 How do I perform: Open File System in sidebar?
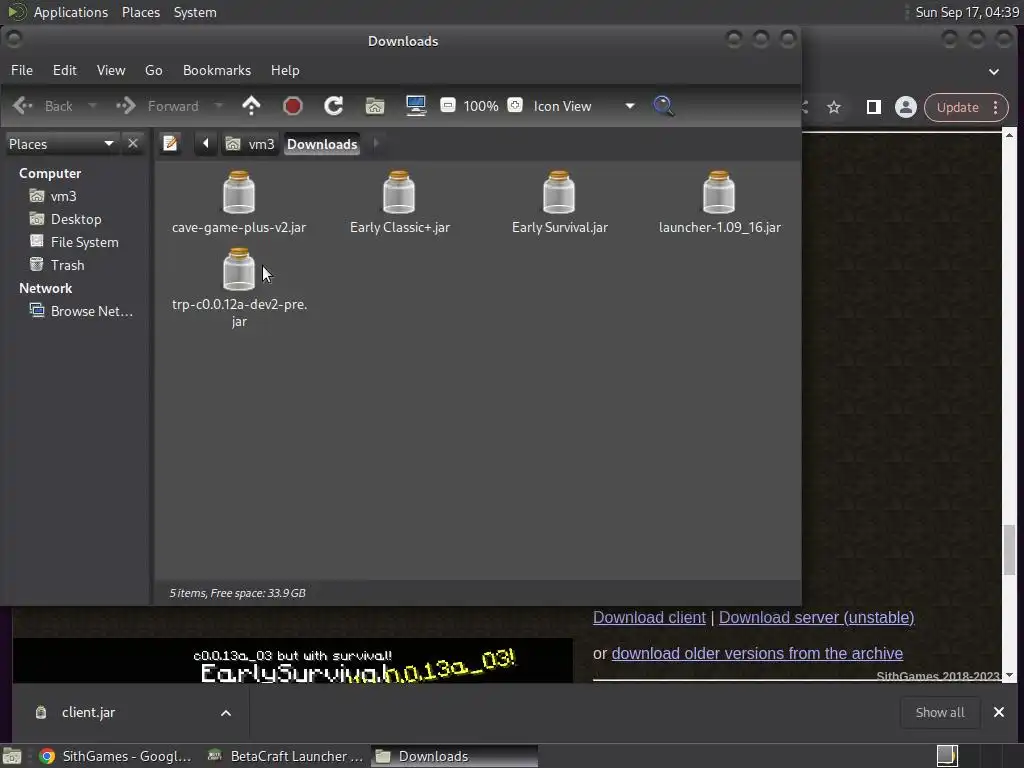(x=74, y=242)
